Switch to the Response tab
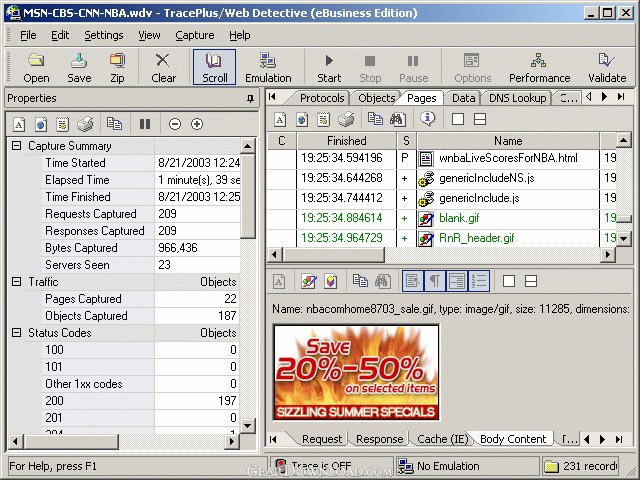This screenshot has height=480, width=640. click(x=379, y=439)
